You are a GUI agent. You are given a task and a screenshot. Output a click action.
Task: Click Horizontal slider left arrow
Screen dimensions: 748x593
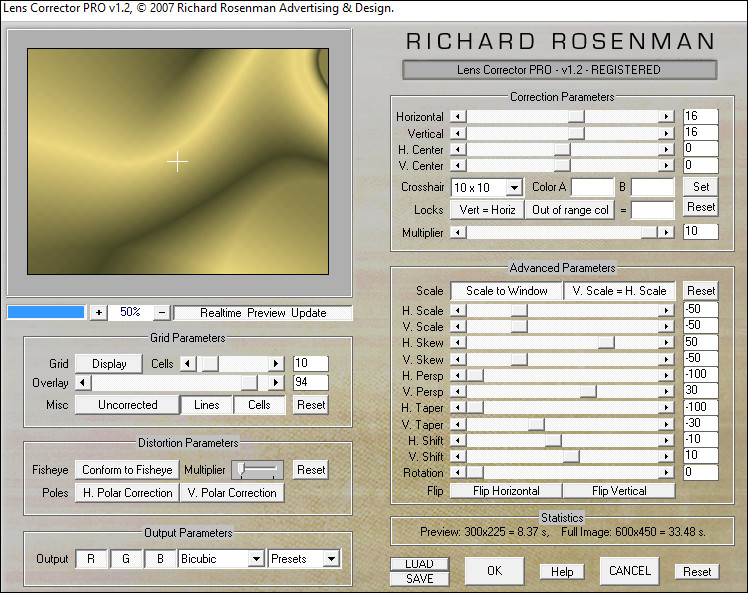click(x=458, y=116)
